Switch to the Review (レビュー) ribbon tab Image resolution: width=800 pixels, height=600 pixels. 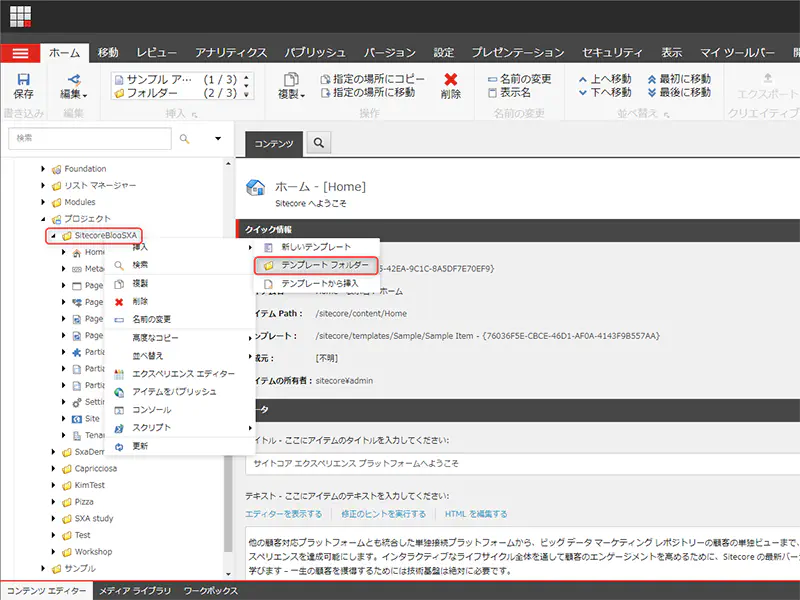pyautogui.click(x=157, y=53)
